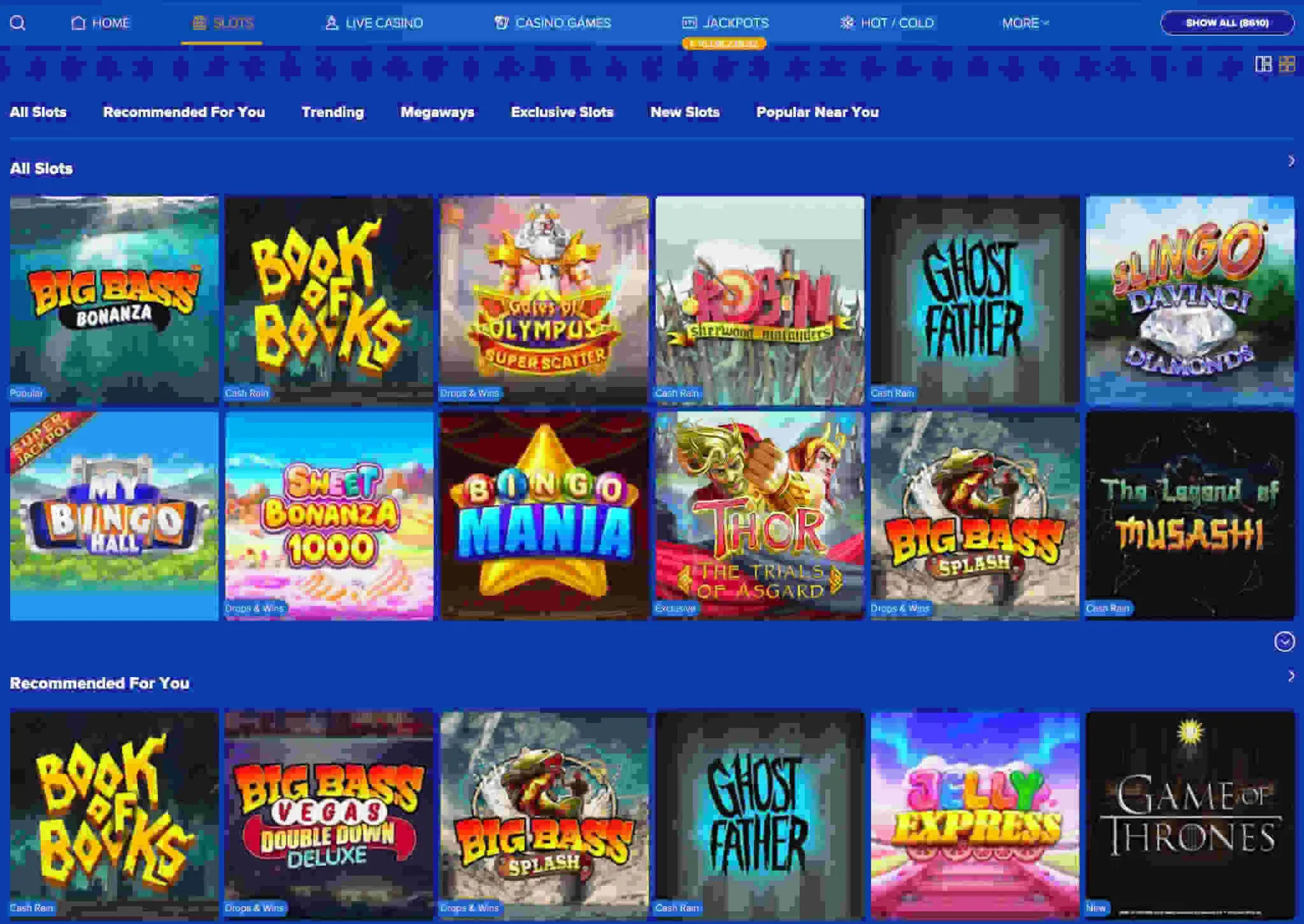The width and height of the screenshot is (1304, 924).
Task: Expand more All Slots with circle chevron
Action: pos(1284,642)
